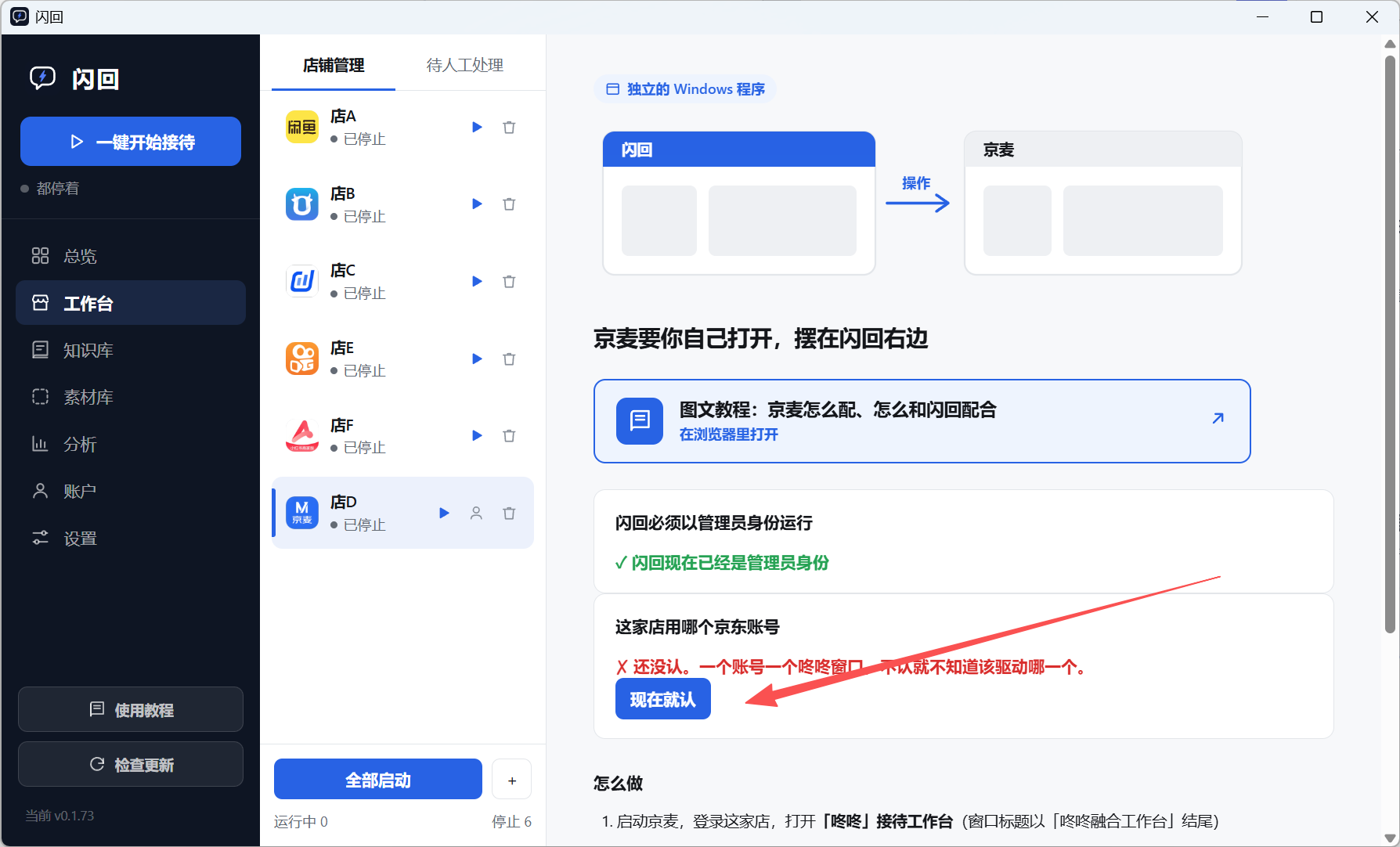Click the 全部启动 button
Screen dimensions: 1400x847
tap(378, 779)
